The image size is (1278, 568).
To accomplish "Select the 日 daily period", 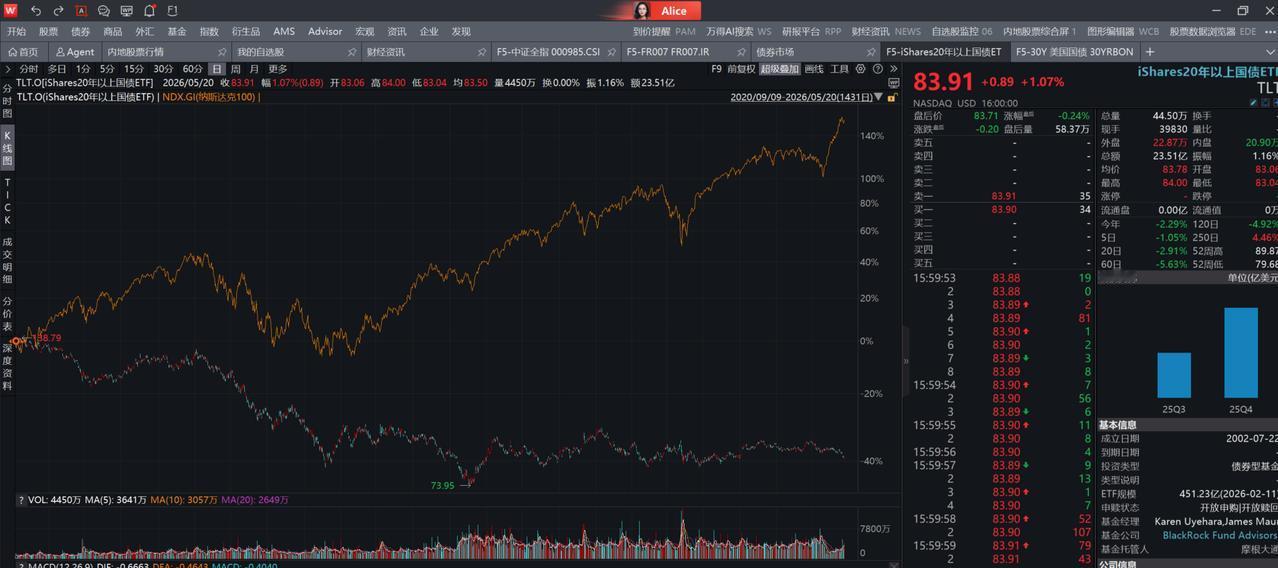I will (x=216, y=69).
